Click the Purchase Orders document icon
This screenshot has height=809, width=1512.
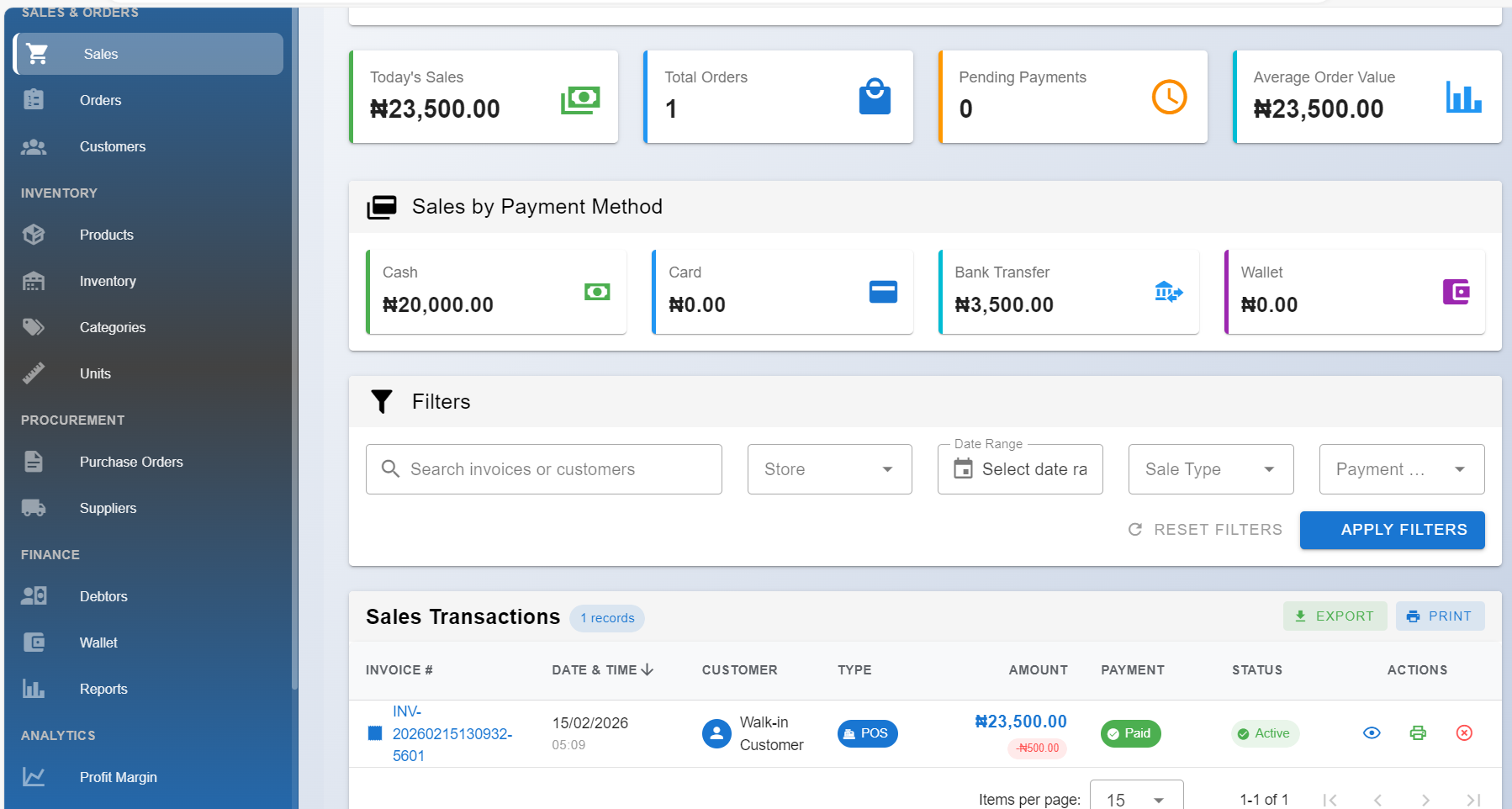(34, 462)
